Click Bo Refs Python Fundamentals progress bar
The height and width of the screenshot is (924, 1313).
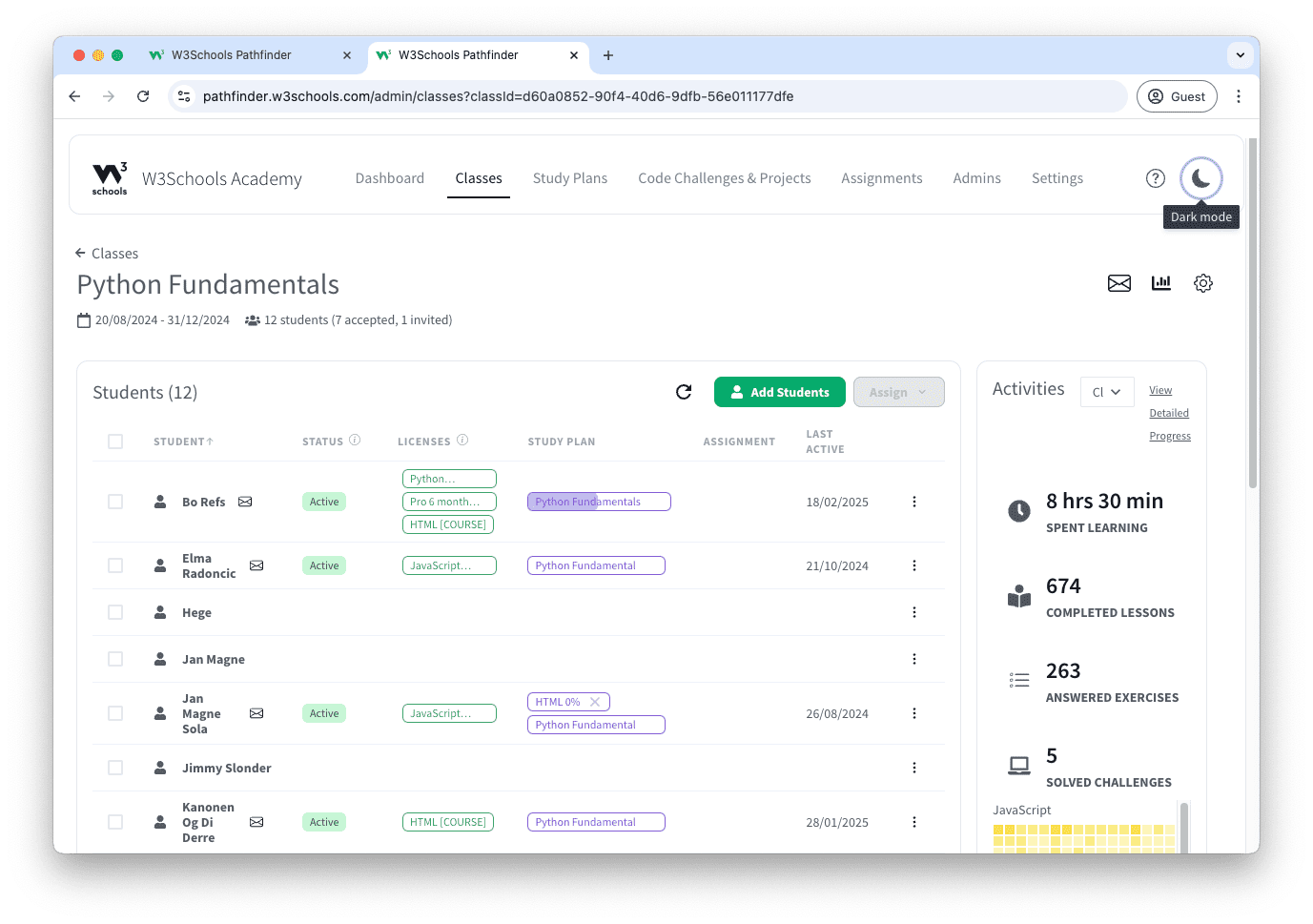point(598,502)
